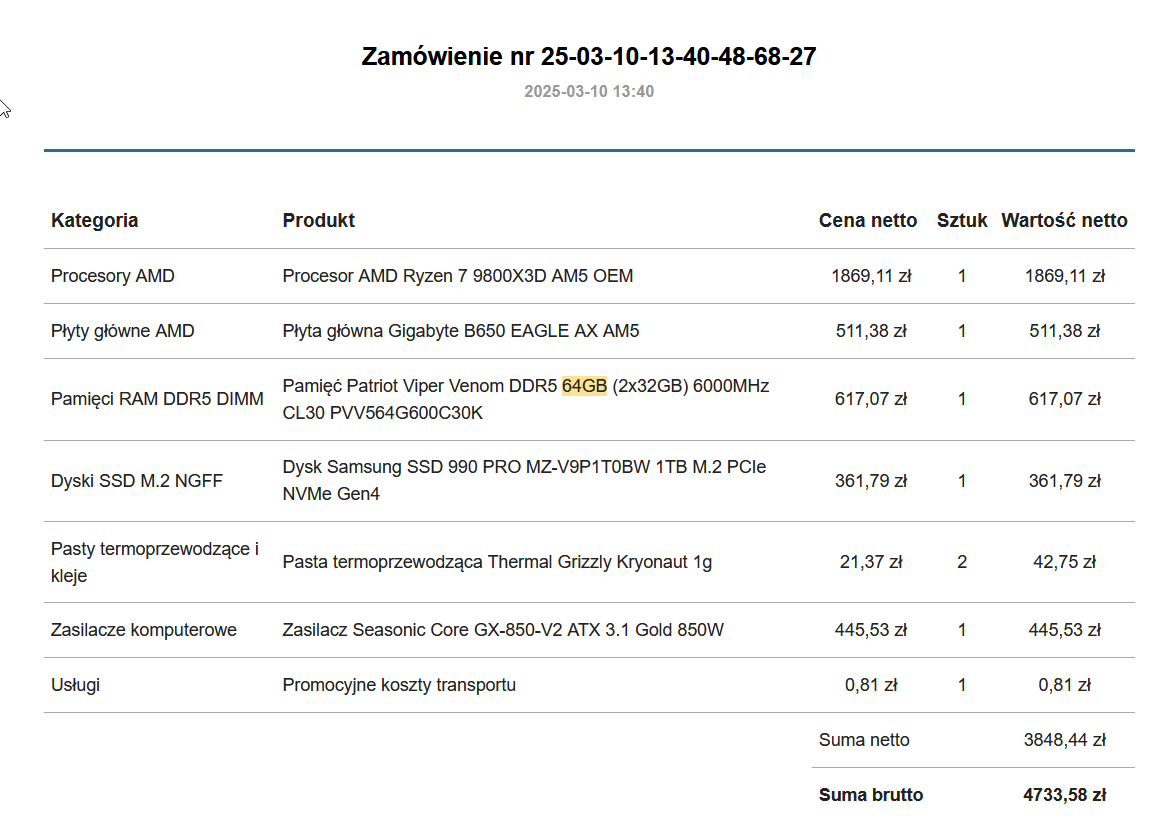The image size is (1172, 837).
Task: Click Thermal Grizzly Kryonaut product name
Action: coord(497,562)
